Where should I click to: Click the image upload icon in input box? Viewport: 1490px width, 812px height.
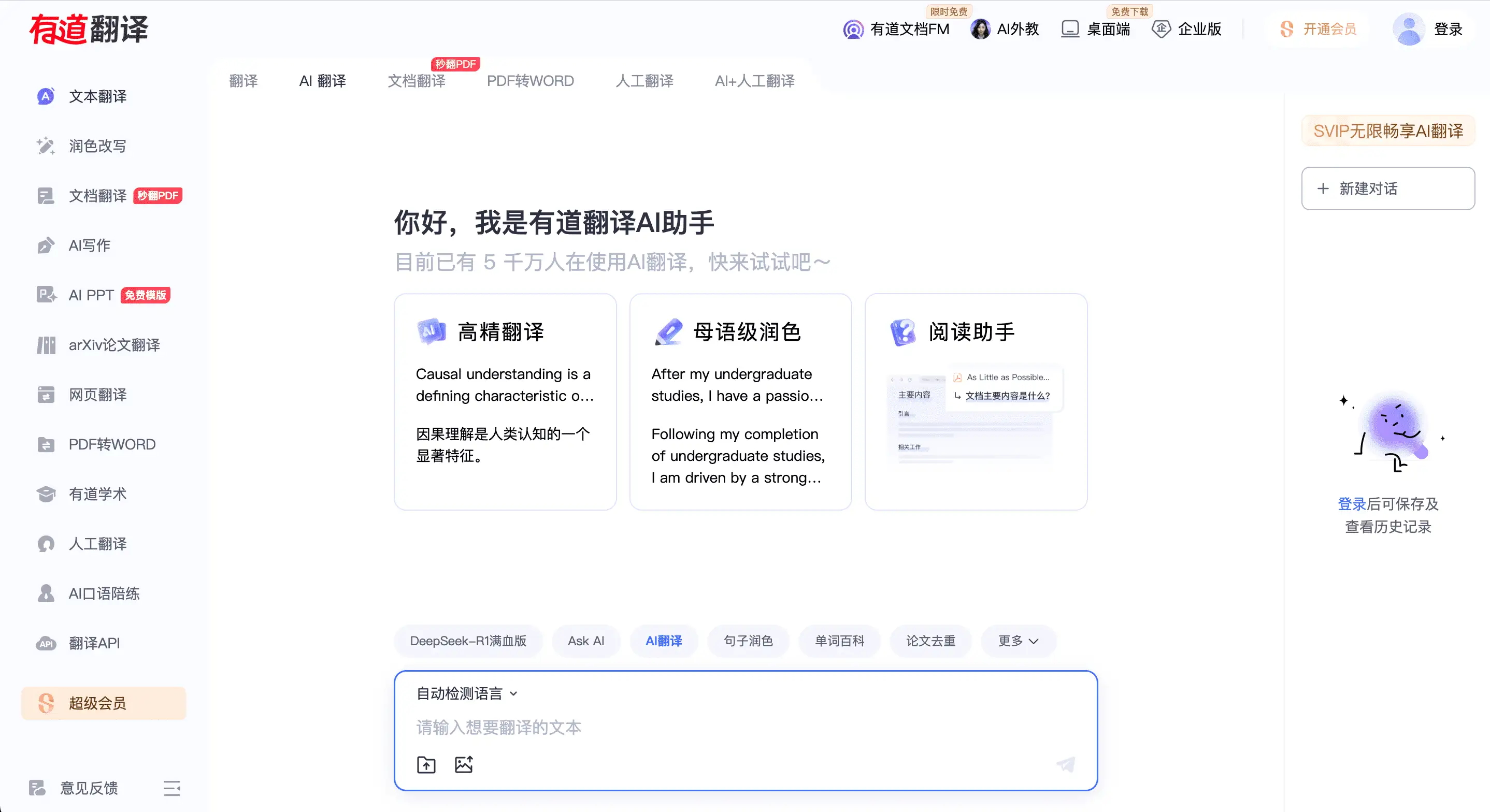(x=464, y=764)
